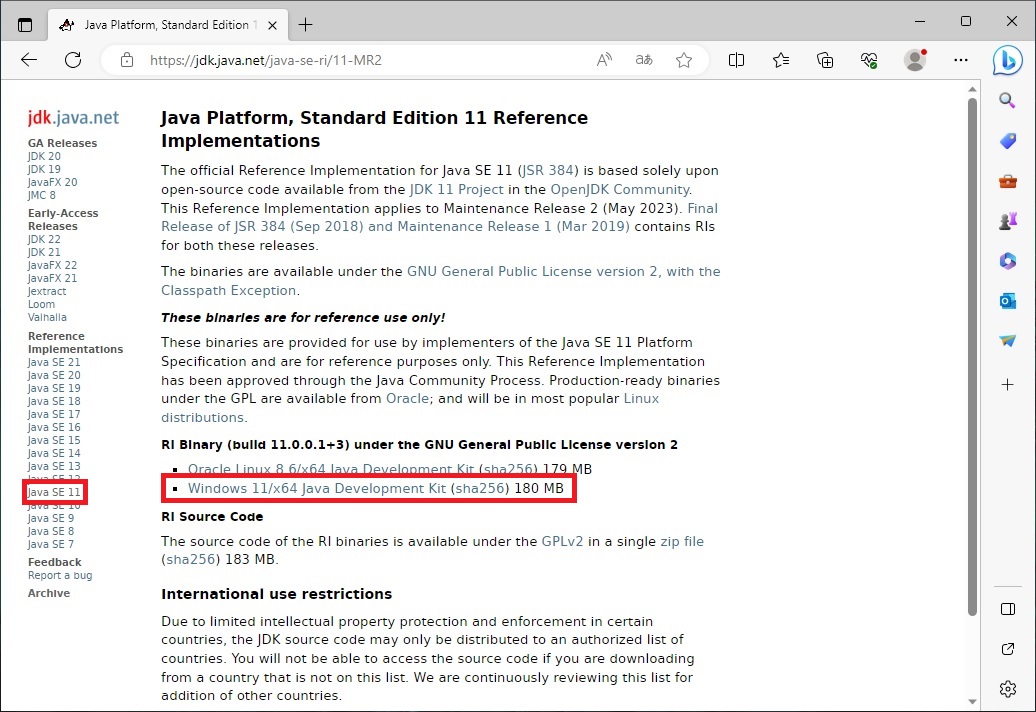Close the Java Platform tab
This screenshot has height=712, width=1036.
tap(272, 25)
